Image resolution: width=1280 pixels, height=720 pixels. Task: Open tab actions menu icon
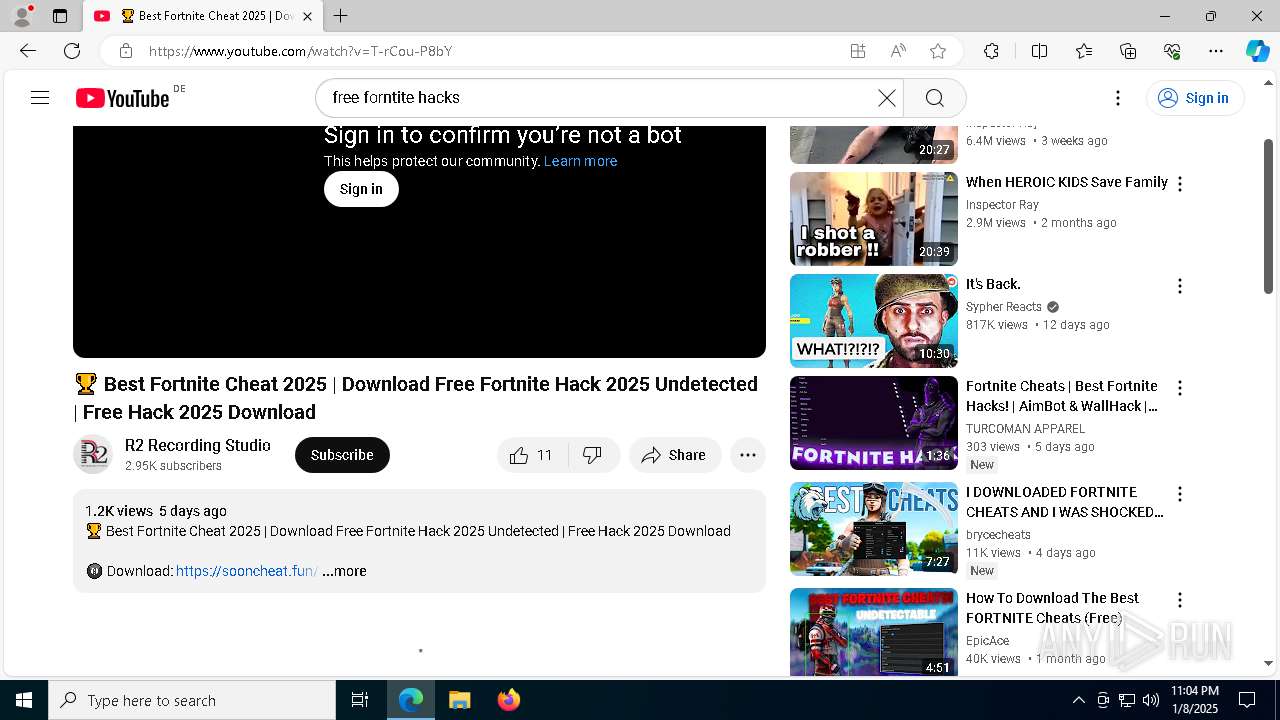tap(60, 16)
